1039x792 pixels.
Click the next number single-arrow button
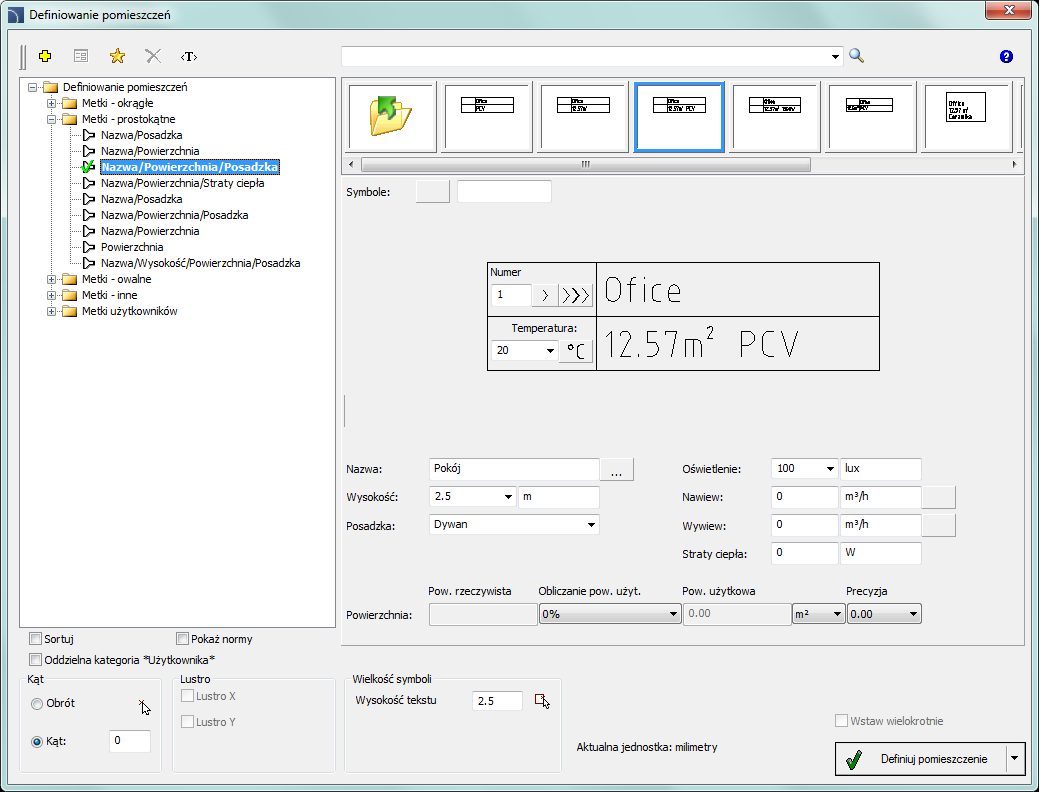tap(545, 296)
